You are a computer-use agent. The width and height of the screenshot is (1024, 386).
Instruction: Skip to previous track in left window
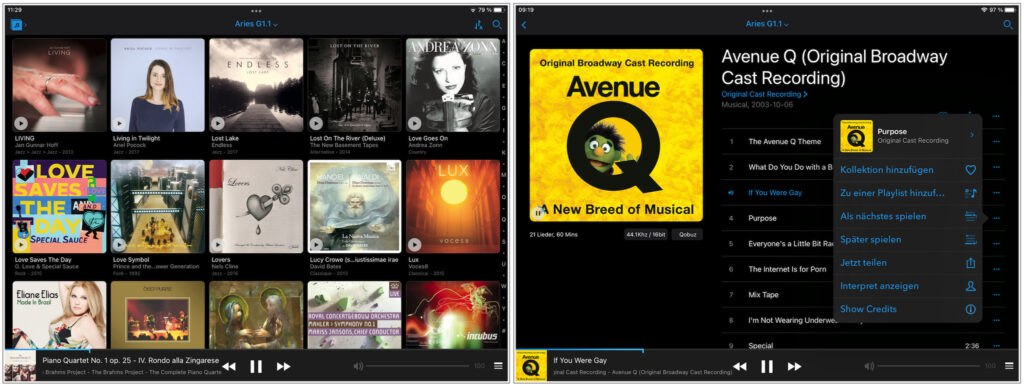[x=229, y=366]
